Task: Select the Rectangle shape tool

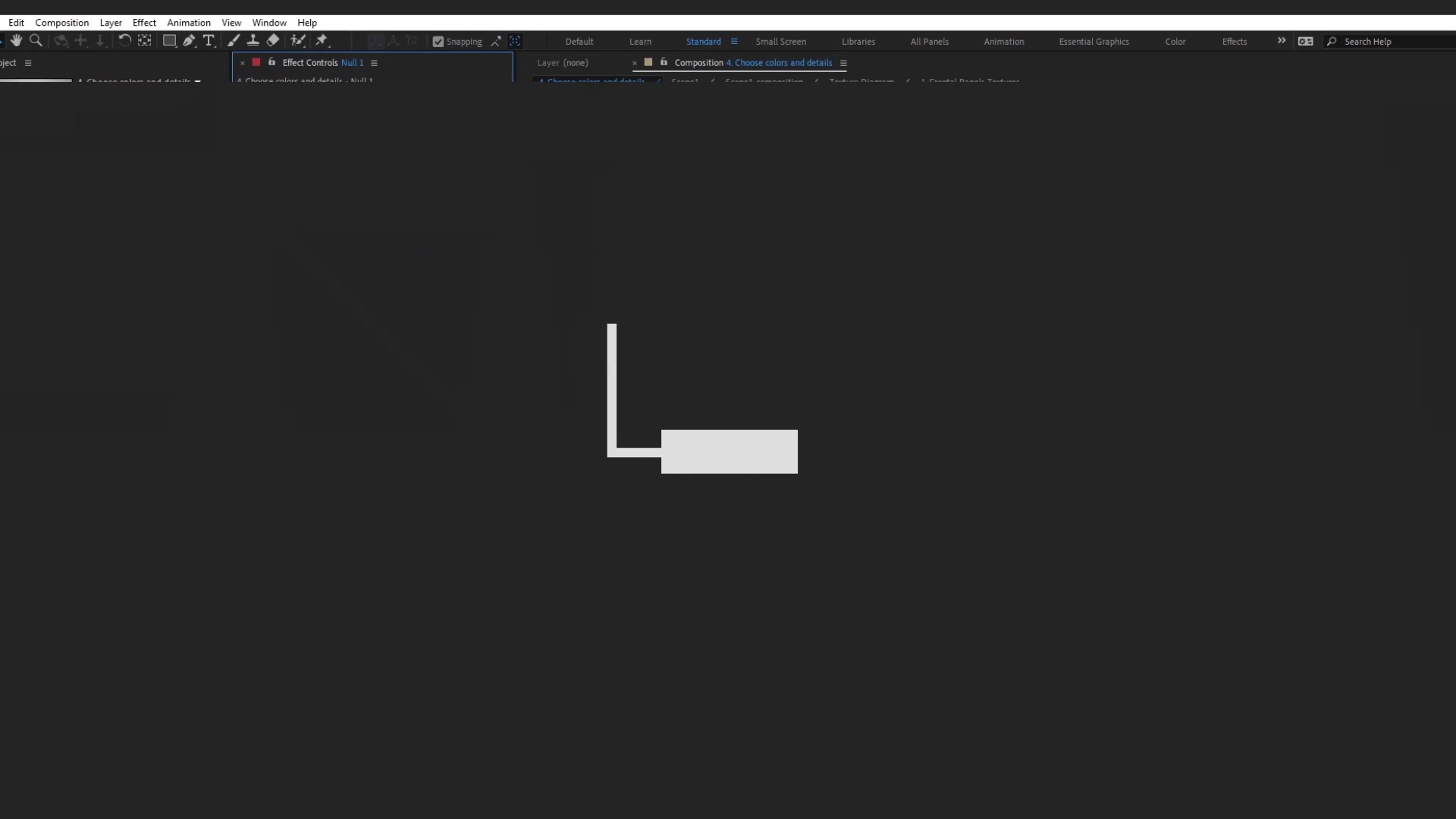Action: click(169, 41)
